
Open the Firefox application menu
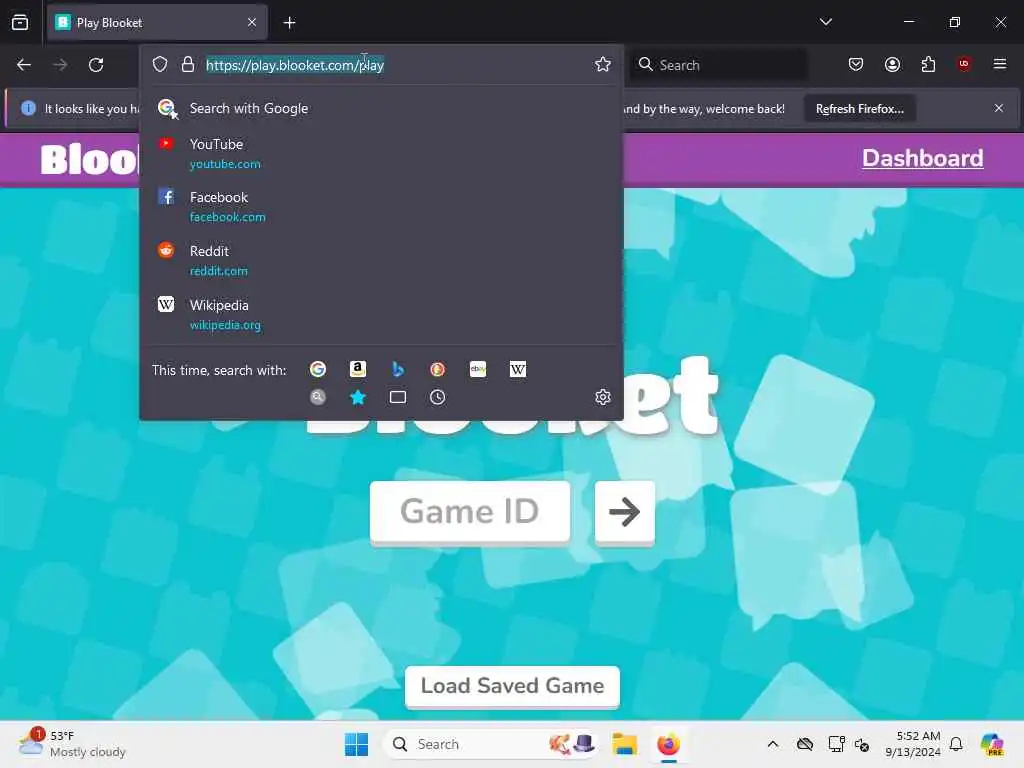[x=1000, y=64]
